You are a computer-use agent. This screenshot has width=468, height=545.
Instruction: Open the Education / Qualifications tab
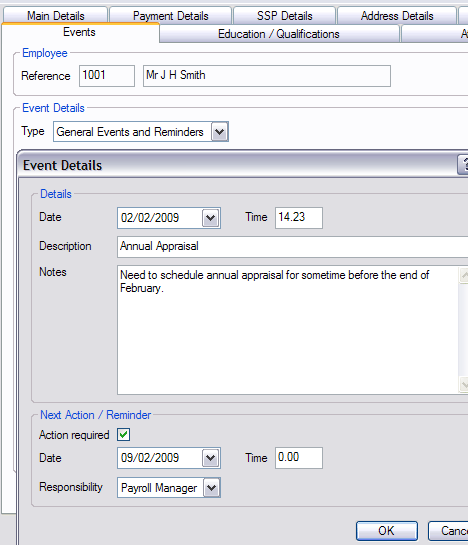pyautogui.click(x=279, y=34)
